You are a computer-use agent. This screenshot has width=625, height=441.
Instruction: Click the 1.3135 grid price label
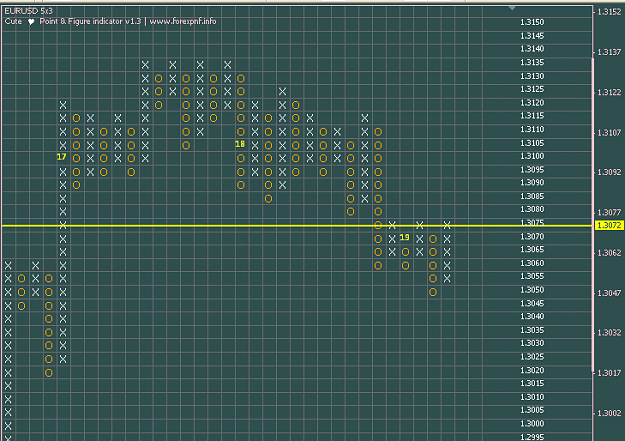(532, 63)
